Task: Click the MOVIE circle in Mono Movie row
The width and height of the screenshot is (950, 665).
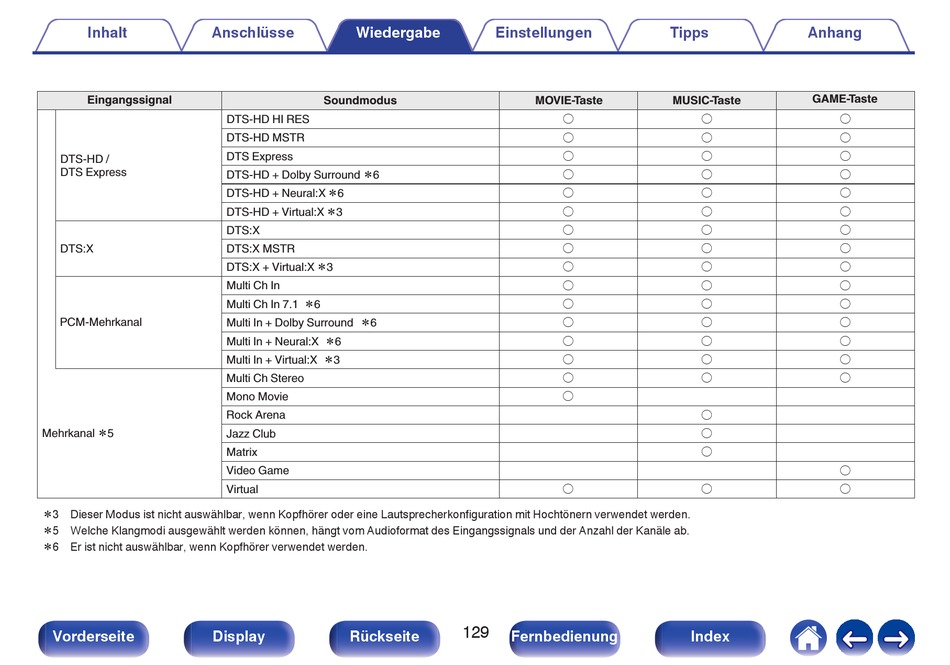Action: 568,396
